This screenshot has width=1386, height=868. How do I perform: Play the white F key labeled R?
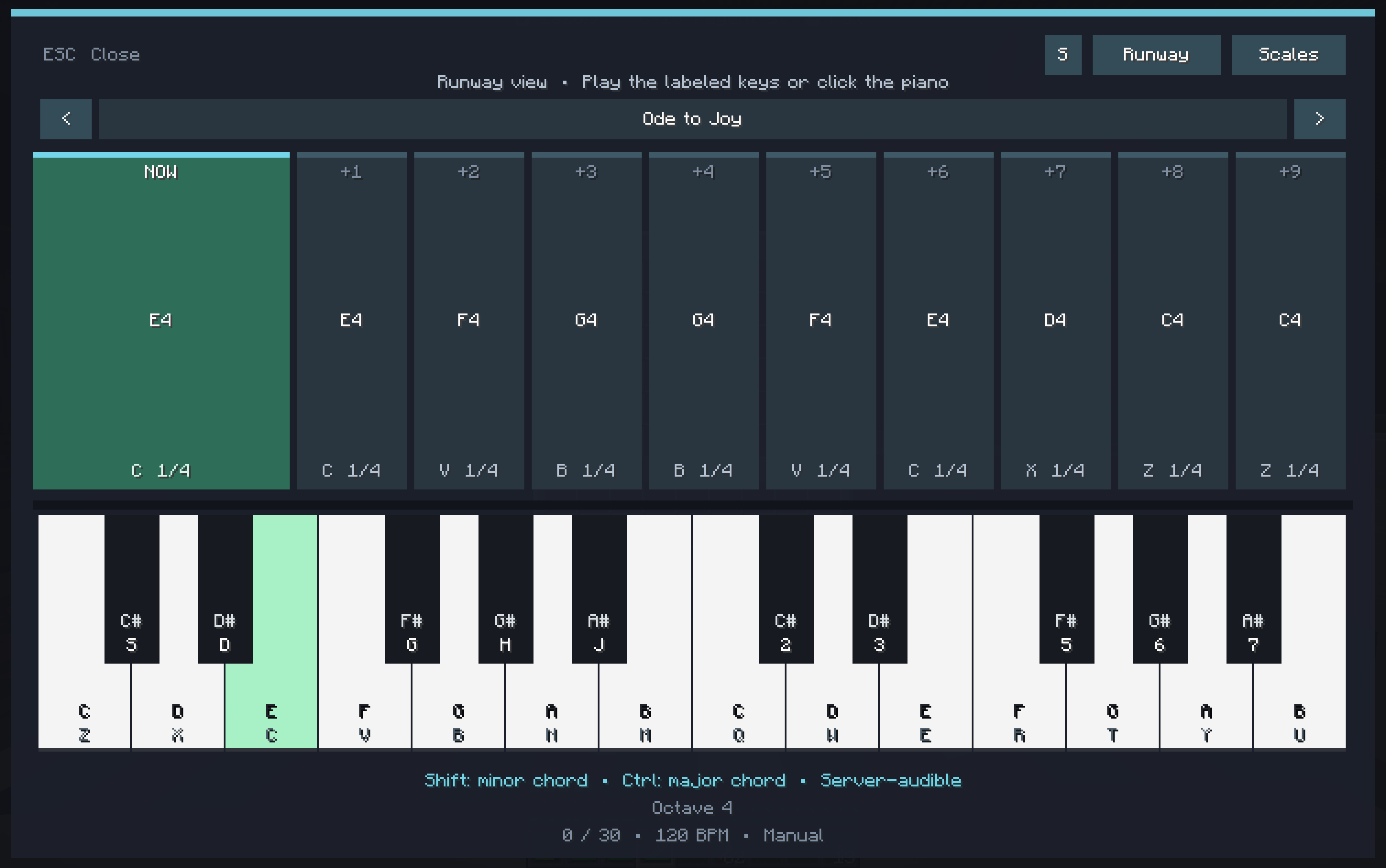pos(1020,706)
